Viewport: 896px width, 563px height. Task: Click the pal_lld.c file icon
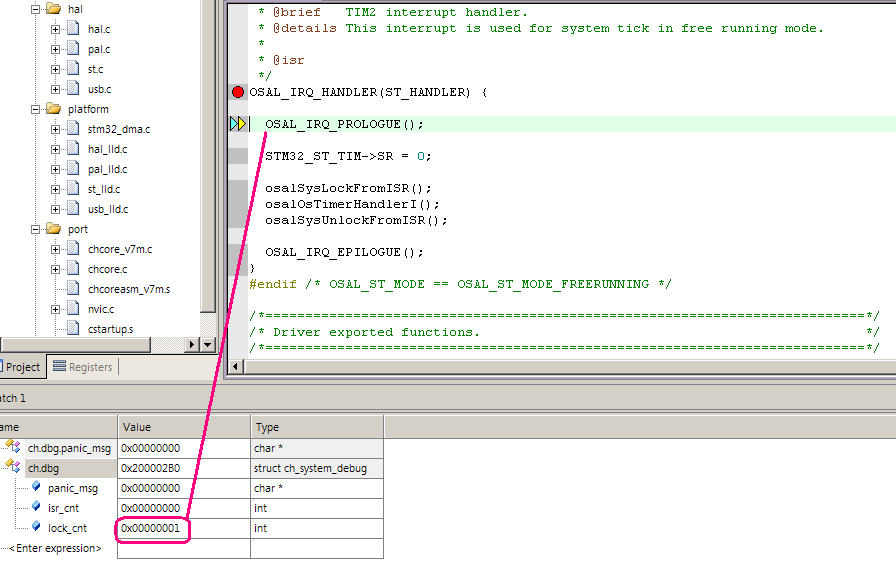point(73,169)
